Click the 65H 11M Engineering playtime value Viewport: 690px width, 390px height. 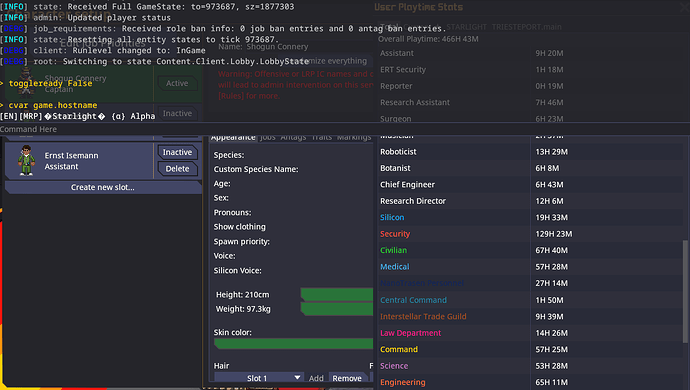(551, 382)
